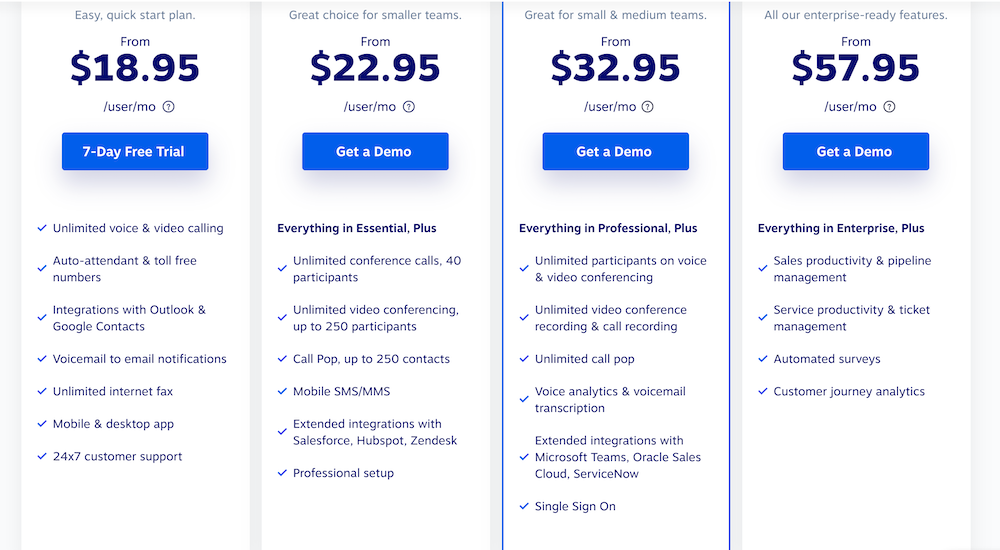Click help icon next to $57.95 /user/mo
This screenshot has width=1000, height=550.
(889, 107)
